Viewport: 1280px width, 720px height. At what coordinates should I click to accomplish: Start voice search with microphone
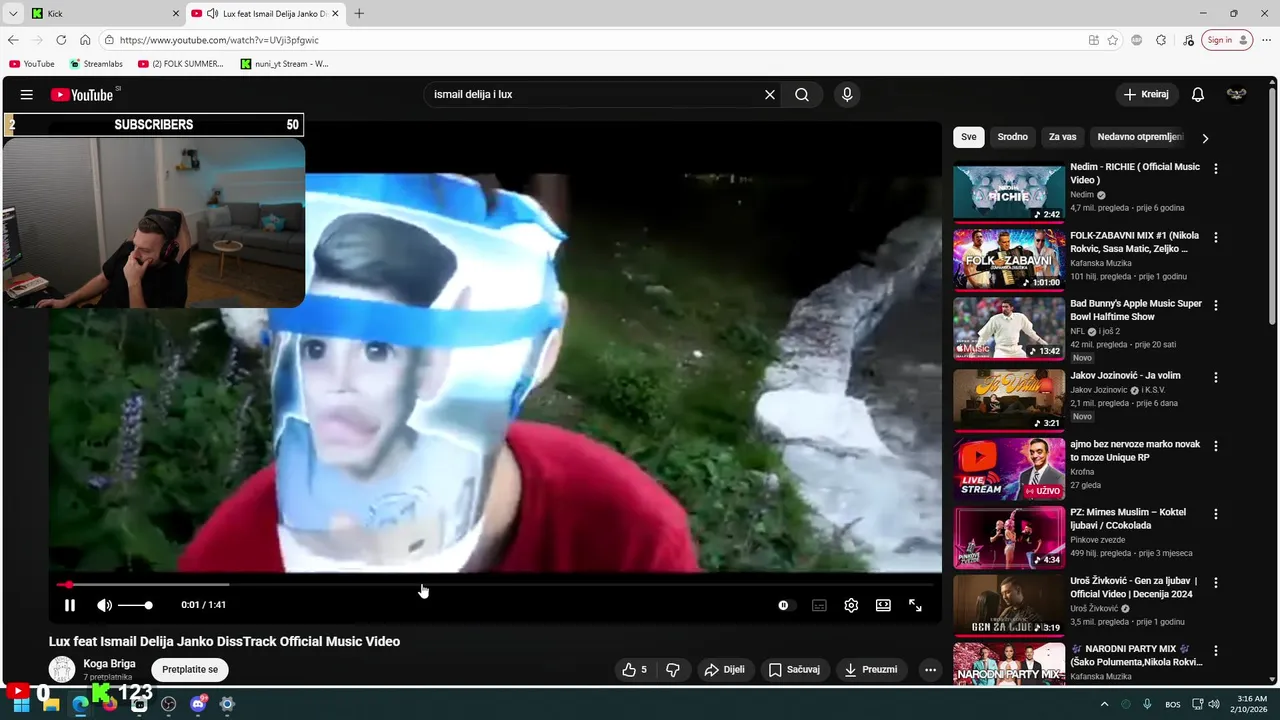pyautogui.click(x=847, y=95)
